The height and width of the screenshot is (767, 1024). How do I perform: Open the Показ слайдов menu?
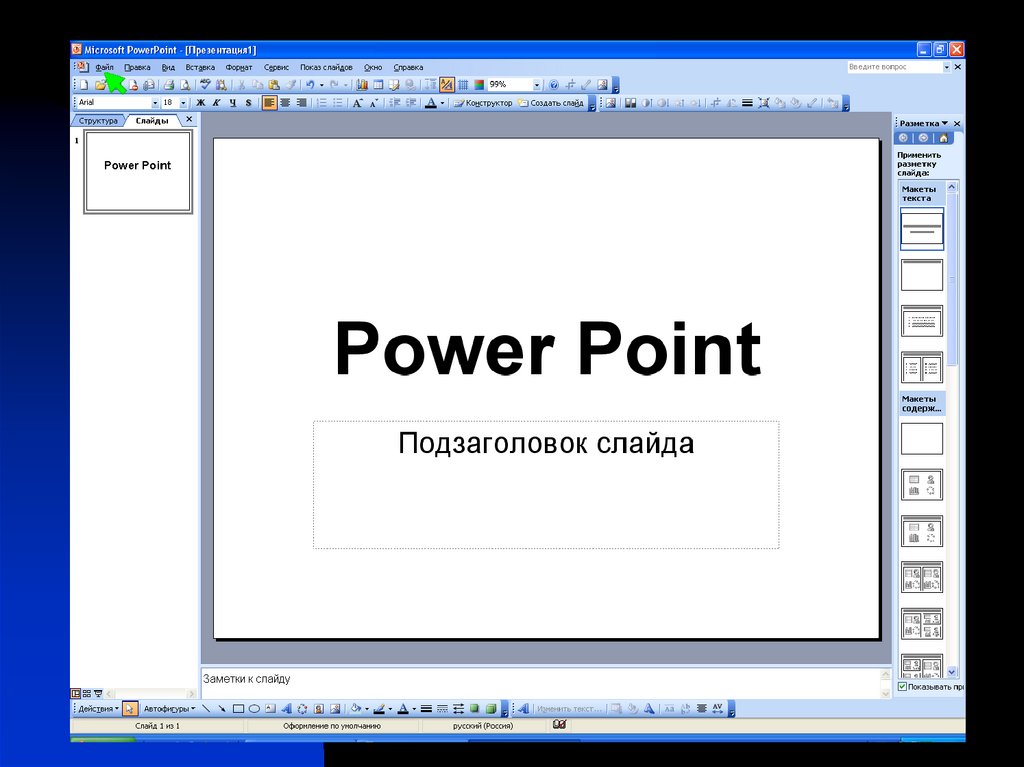(326, 67)
